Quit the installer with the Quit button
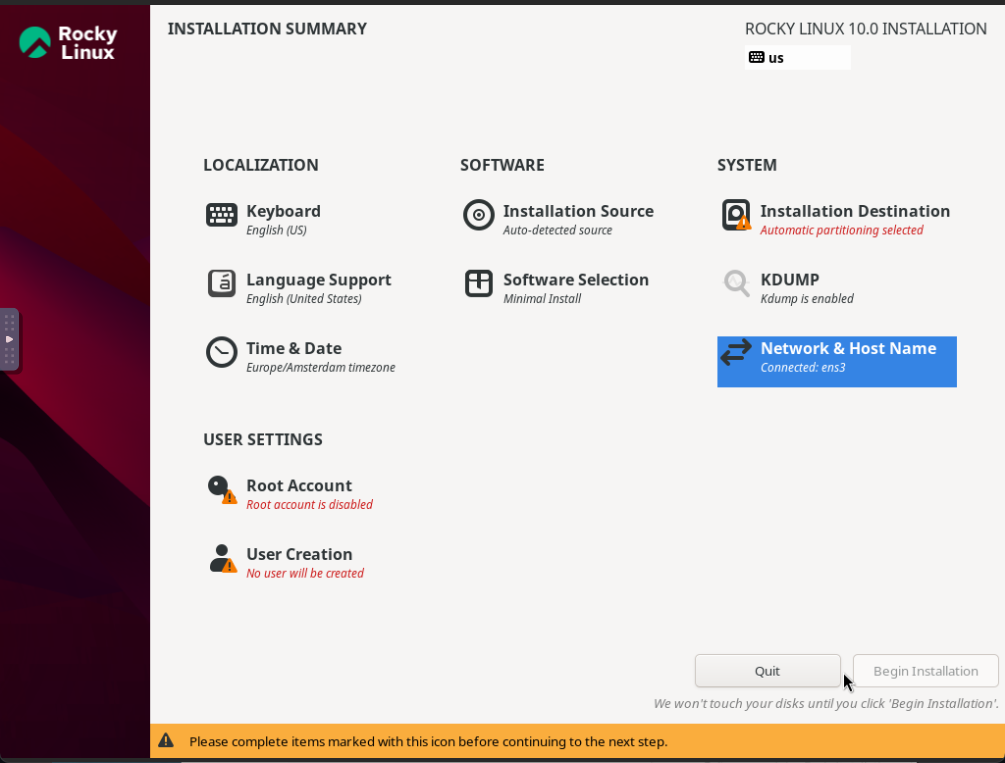This screenshot has height=763, width=1005. pyautogui.click(x=767, y=671)
